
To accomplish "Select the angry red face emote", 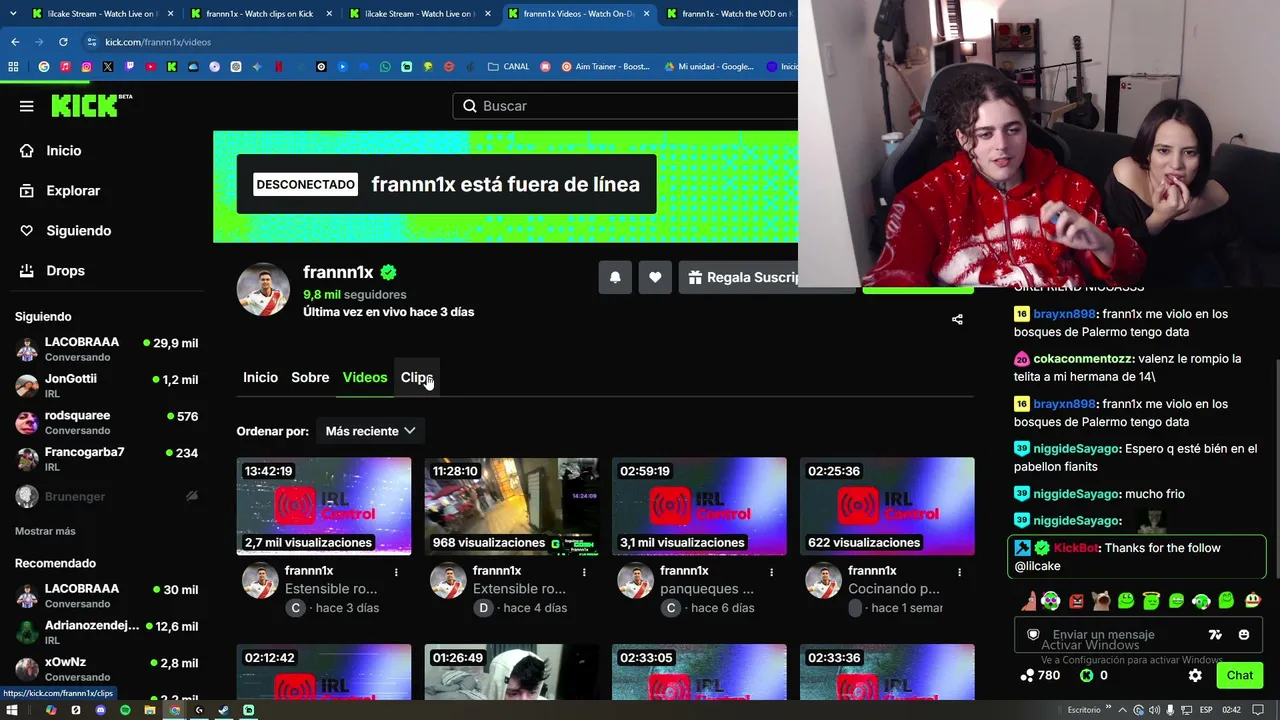I will [x=1076, y=601].
